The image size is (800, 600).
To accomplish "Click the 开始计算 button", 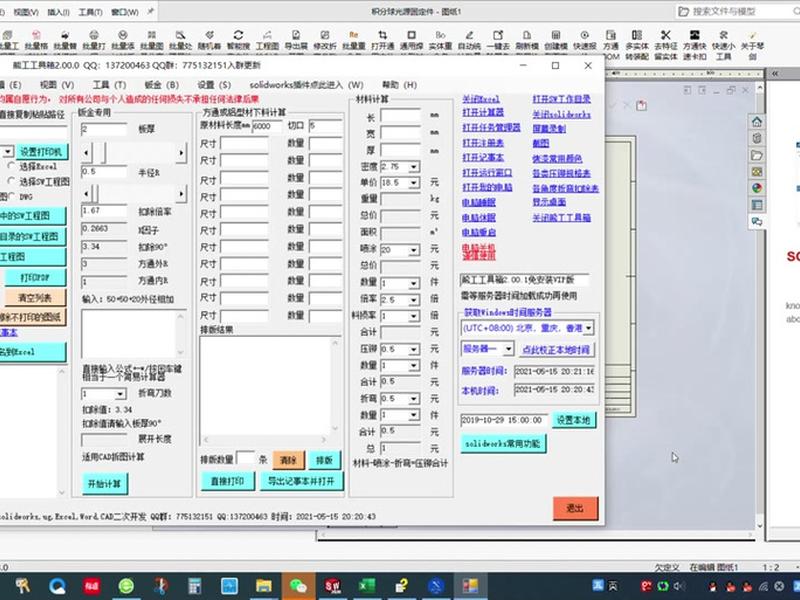I will click(x=105, y=483).
